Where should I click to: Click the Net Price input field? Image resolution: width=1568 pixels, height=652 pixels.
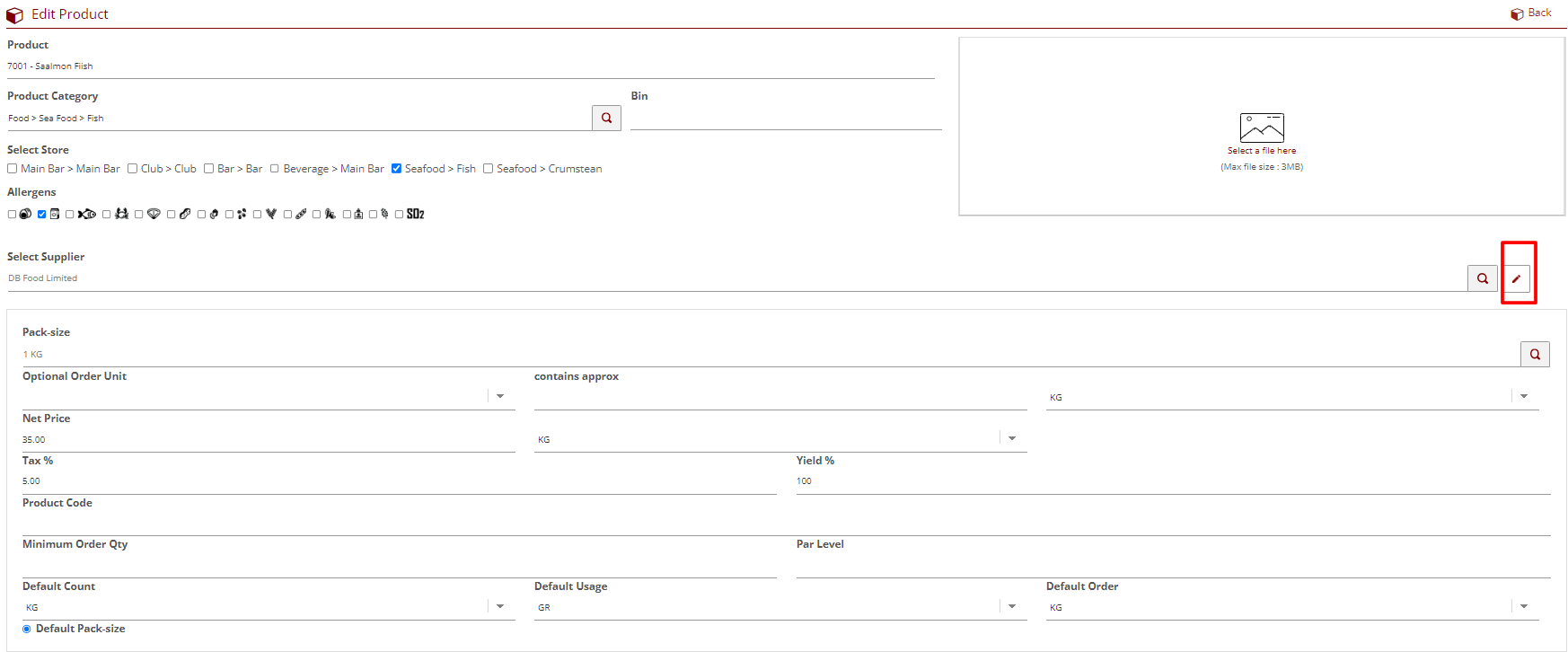(x=268, y=440)
